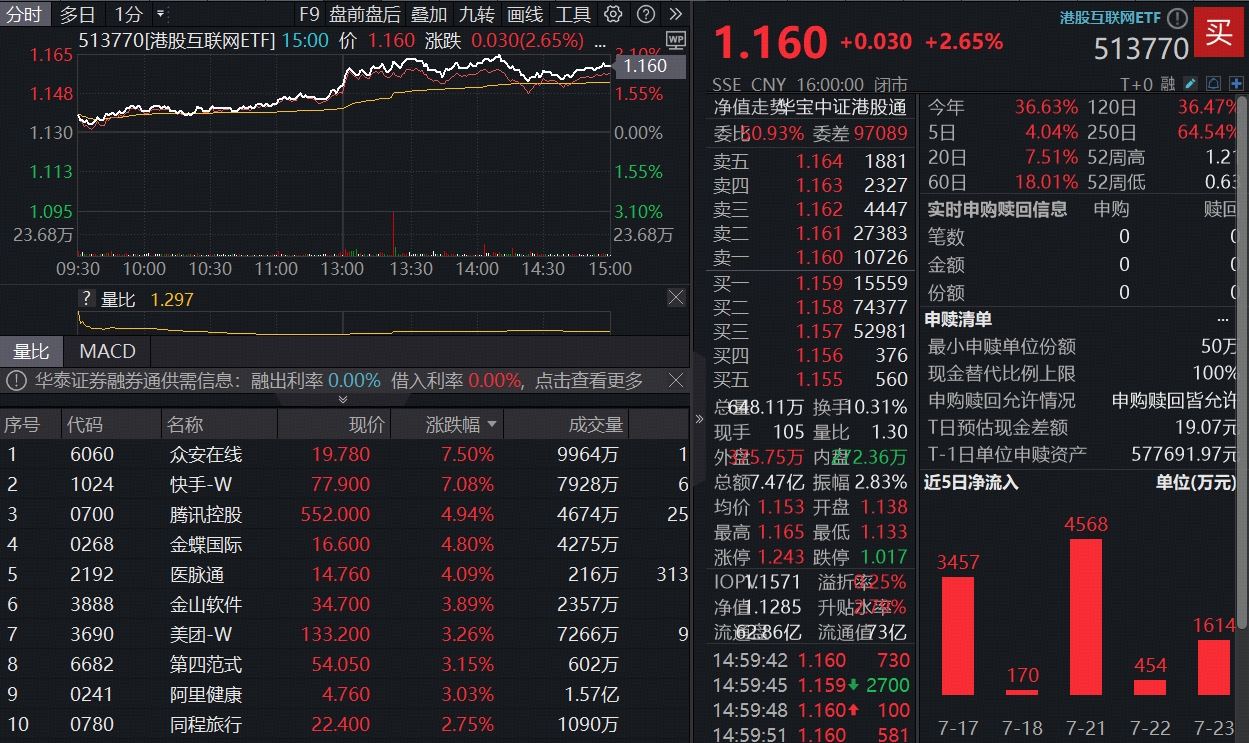Screen dimensions: 1249x743
Task: Click the pencil edit icon near T+0
Action: pos(1190,83)
